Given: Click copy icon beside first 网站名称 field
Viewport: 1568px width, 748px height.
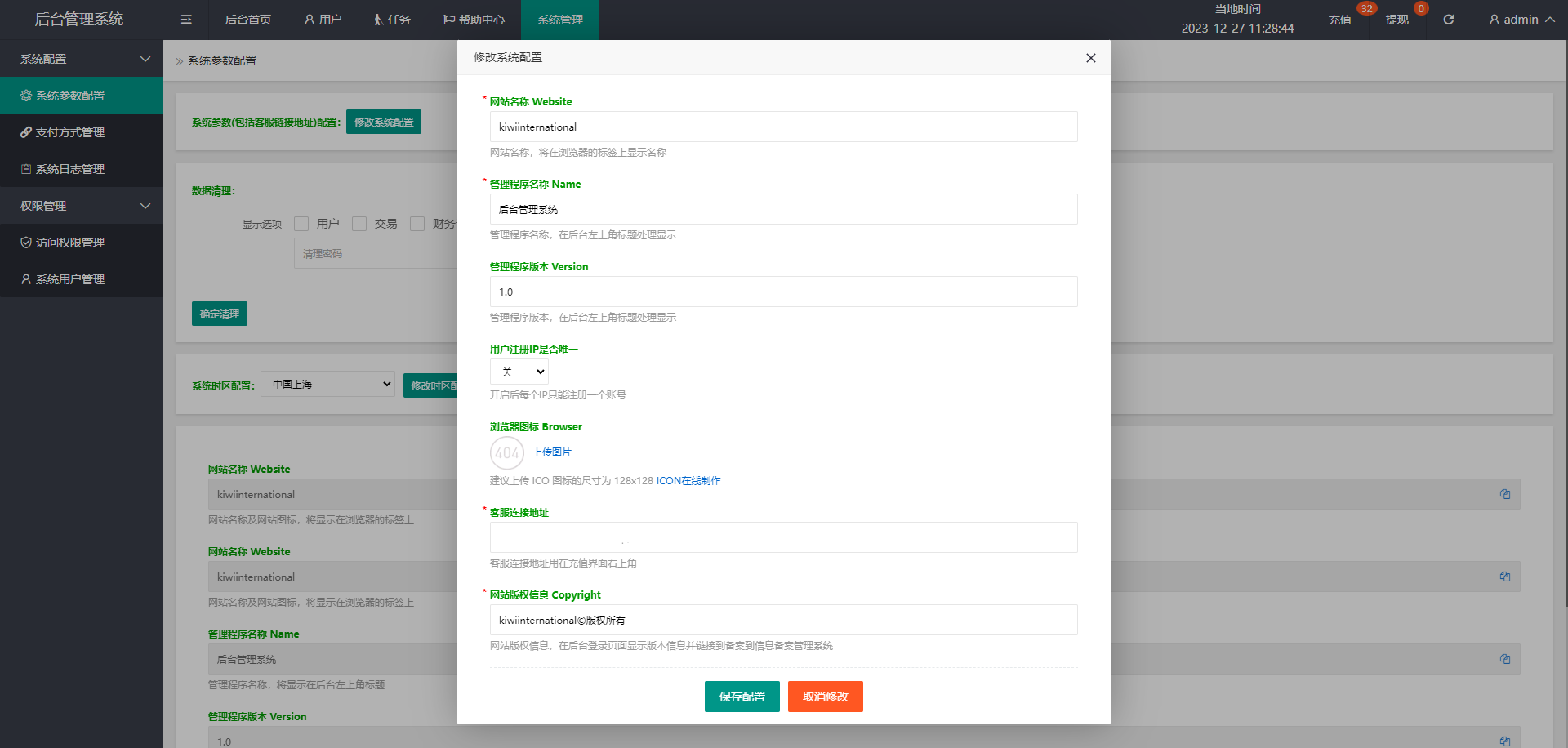Looking at the screenshot, I should [x=1504, y=494].
